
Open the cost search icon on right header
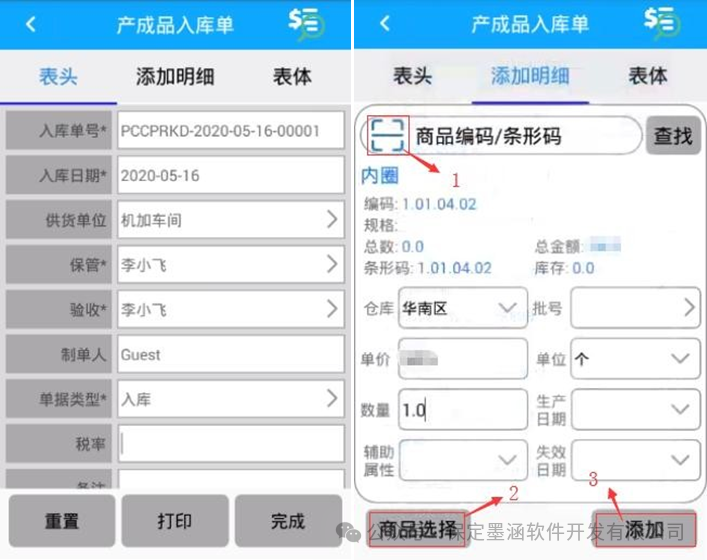tap(661, 23)
